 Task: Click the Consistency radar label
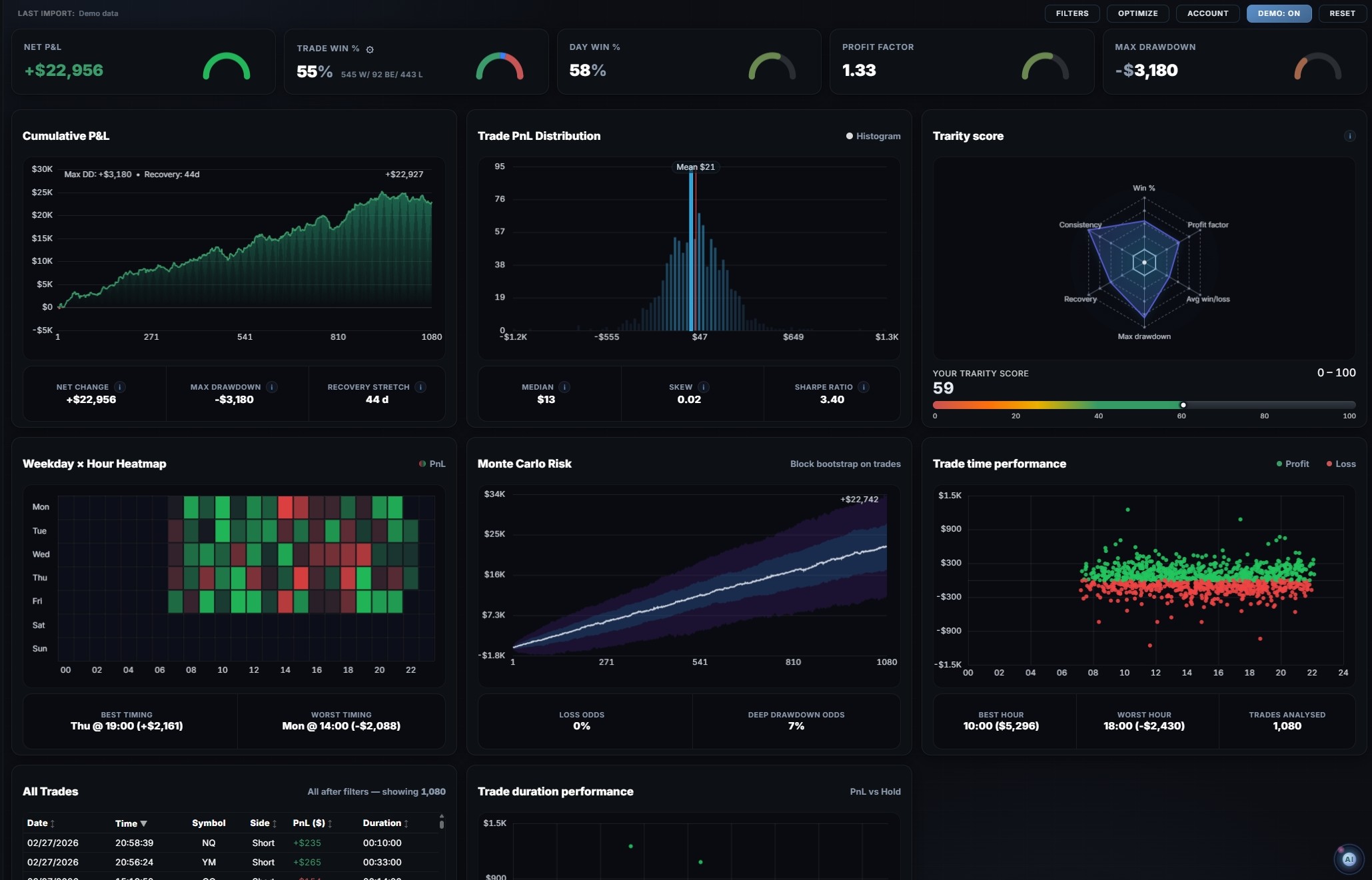coord(1080,225)
